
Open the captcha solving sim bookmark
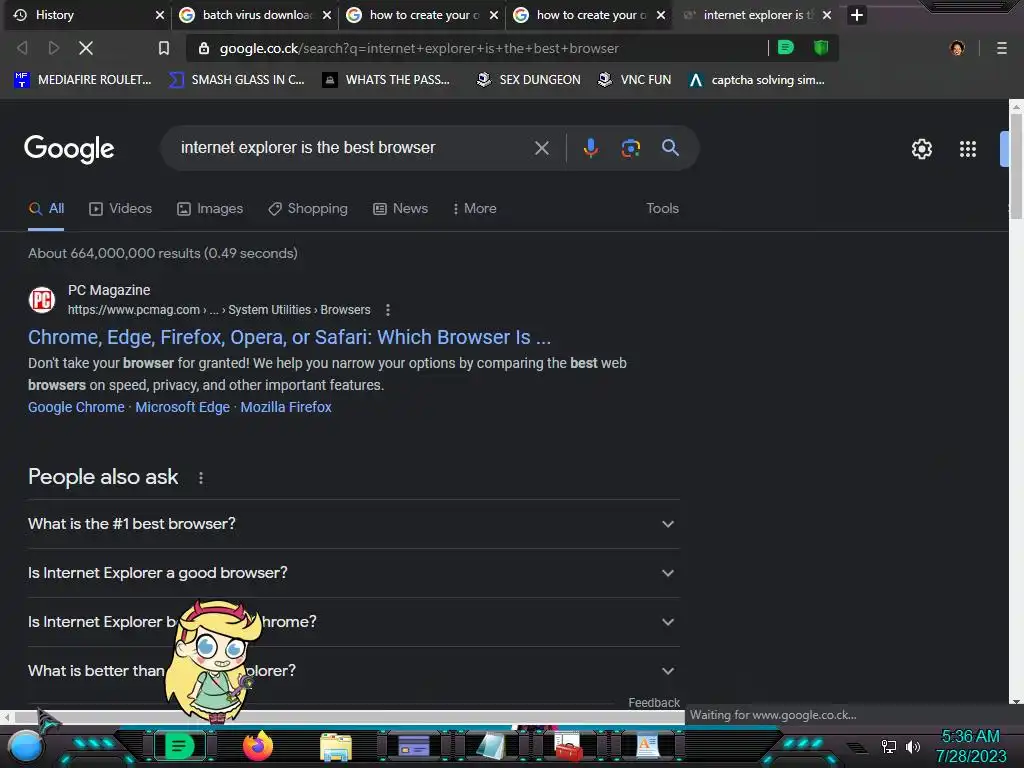coord(757,80)
